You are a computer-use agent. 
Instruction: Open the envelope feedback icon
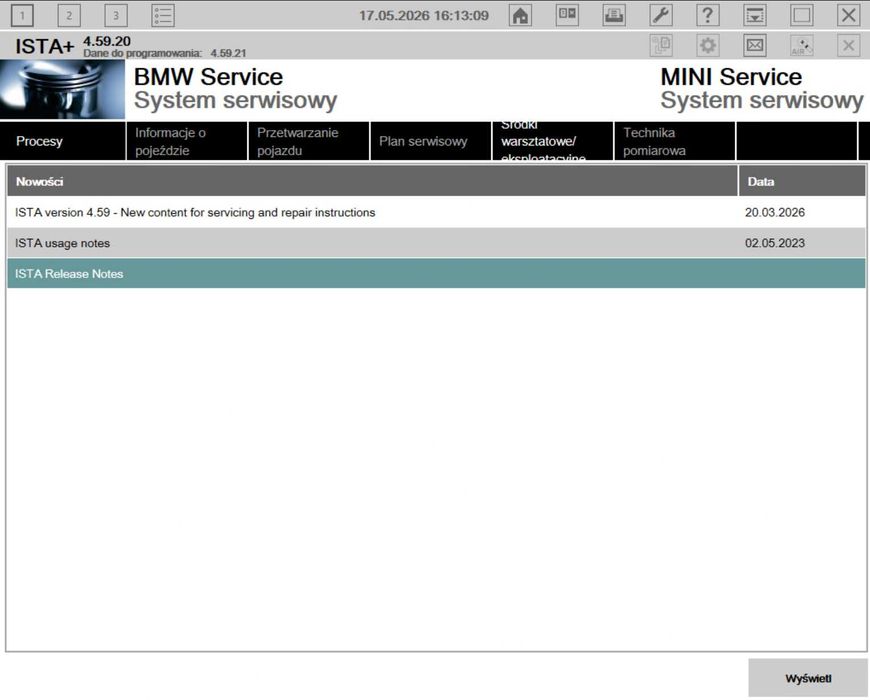click(x=755, y=45)
